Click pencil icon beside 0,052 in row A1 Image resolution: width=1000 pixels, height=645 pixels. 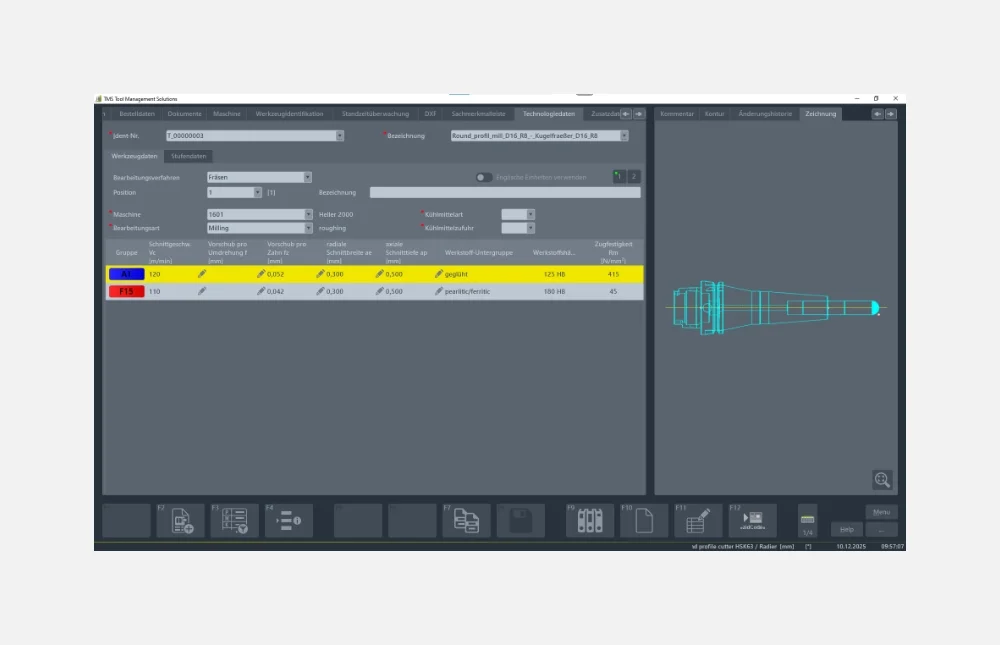coord(262,273)
